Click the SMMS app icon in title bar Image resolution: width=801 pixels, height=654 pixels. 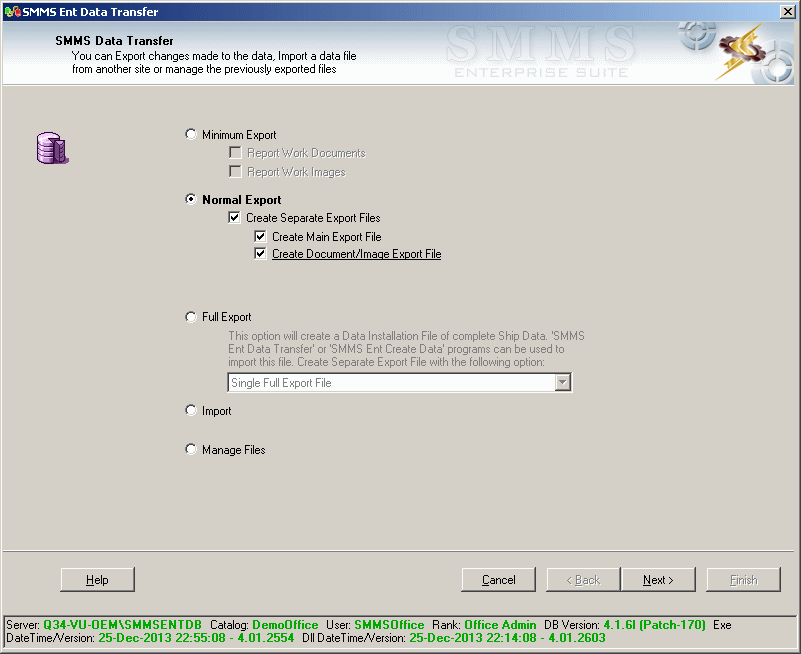12,11
